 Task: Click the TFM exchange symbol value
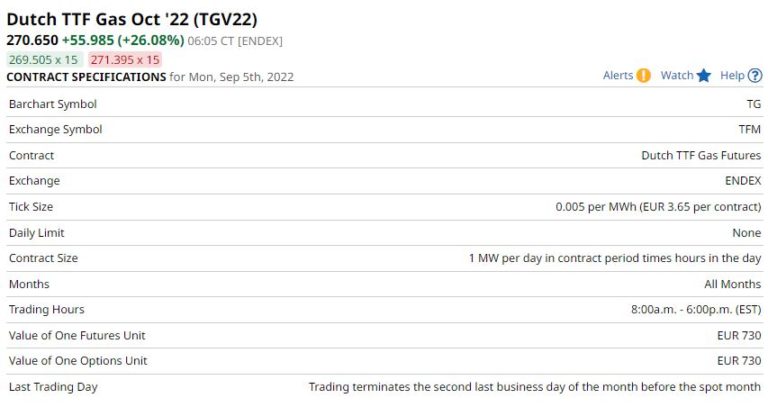[749, 129]
